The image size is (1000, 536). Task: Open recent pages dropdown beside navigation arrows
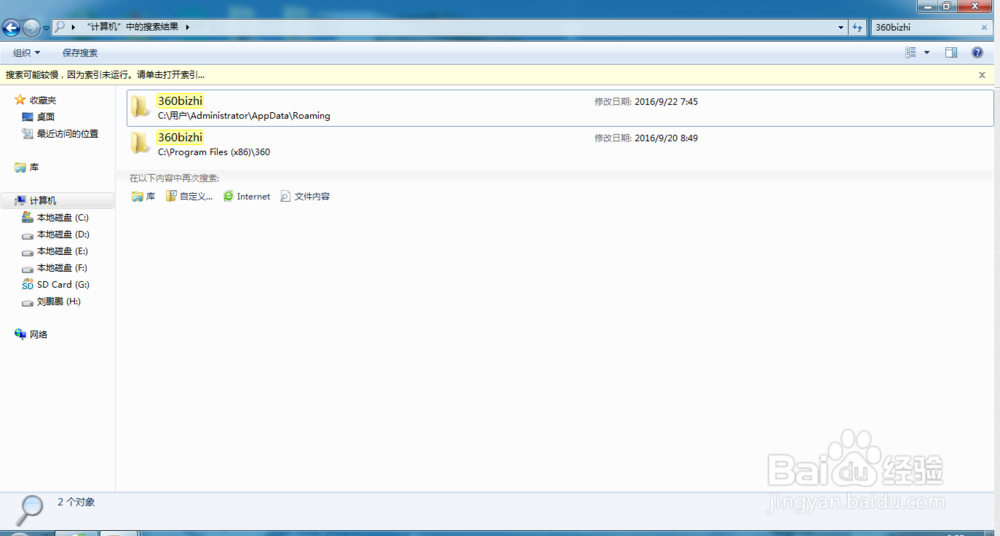[x=47, y=28]
